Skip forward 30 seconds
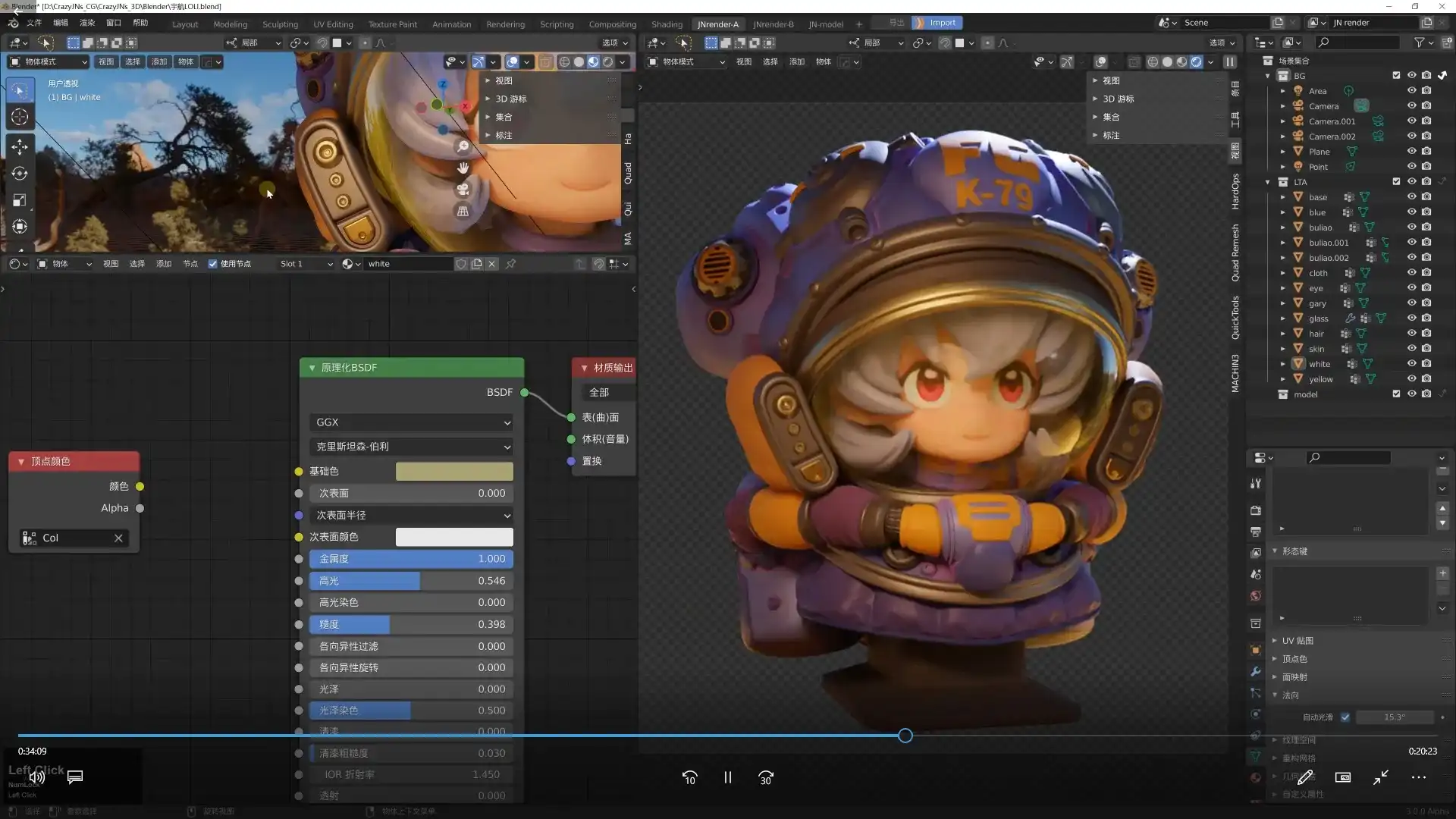Image resolution: width=1456 pixels, height=819 pixels. 765,777
